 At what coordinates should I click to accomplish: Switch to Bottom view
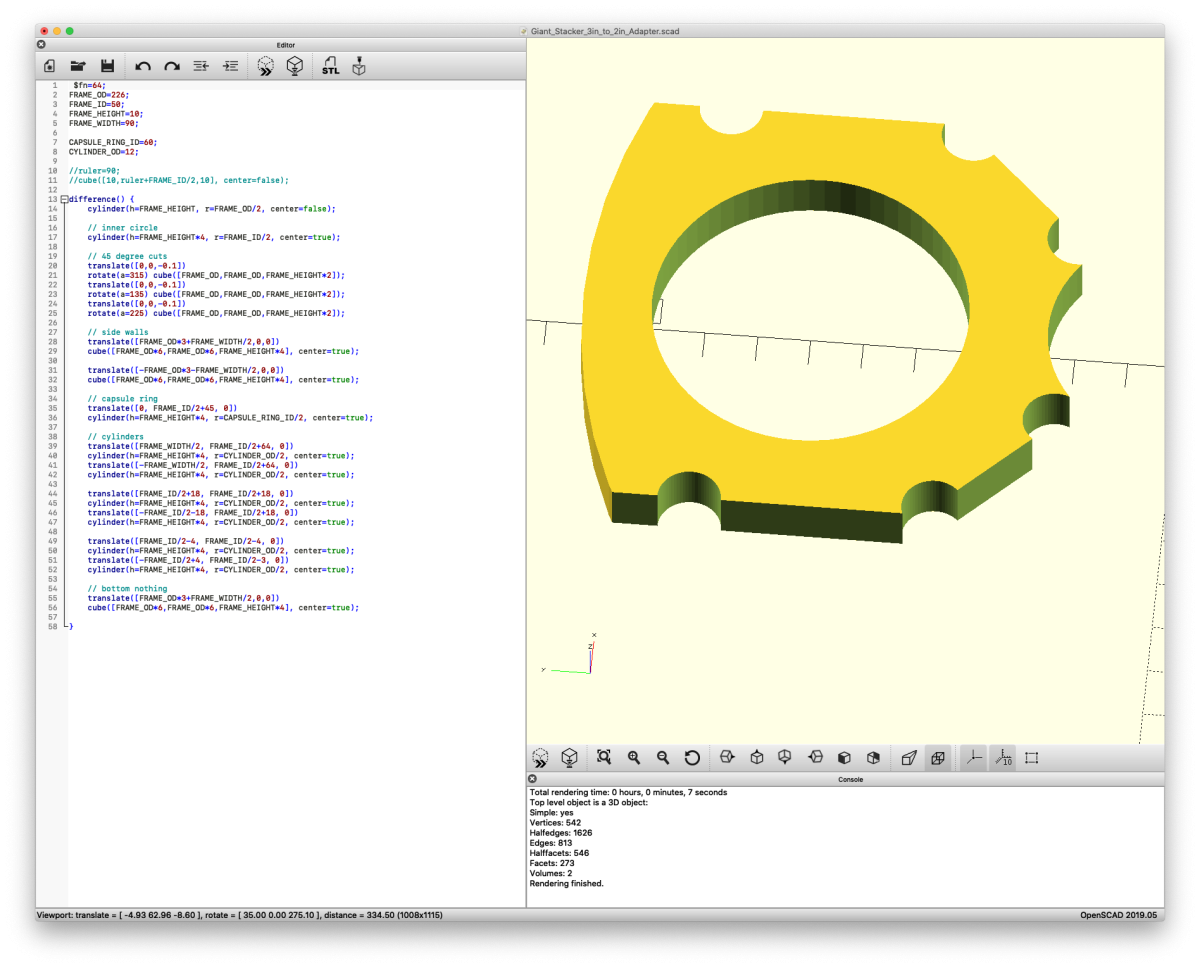[x=786, y=758]
